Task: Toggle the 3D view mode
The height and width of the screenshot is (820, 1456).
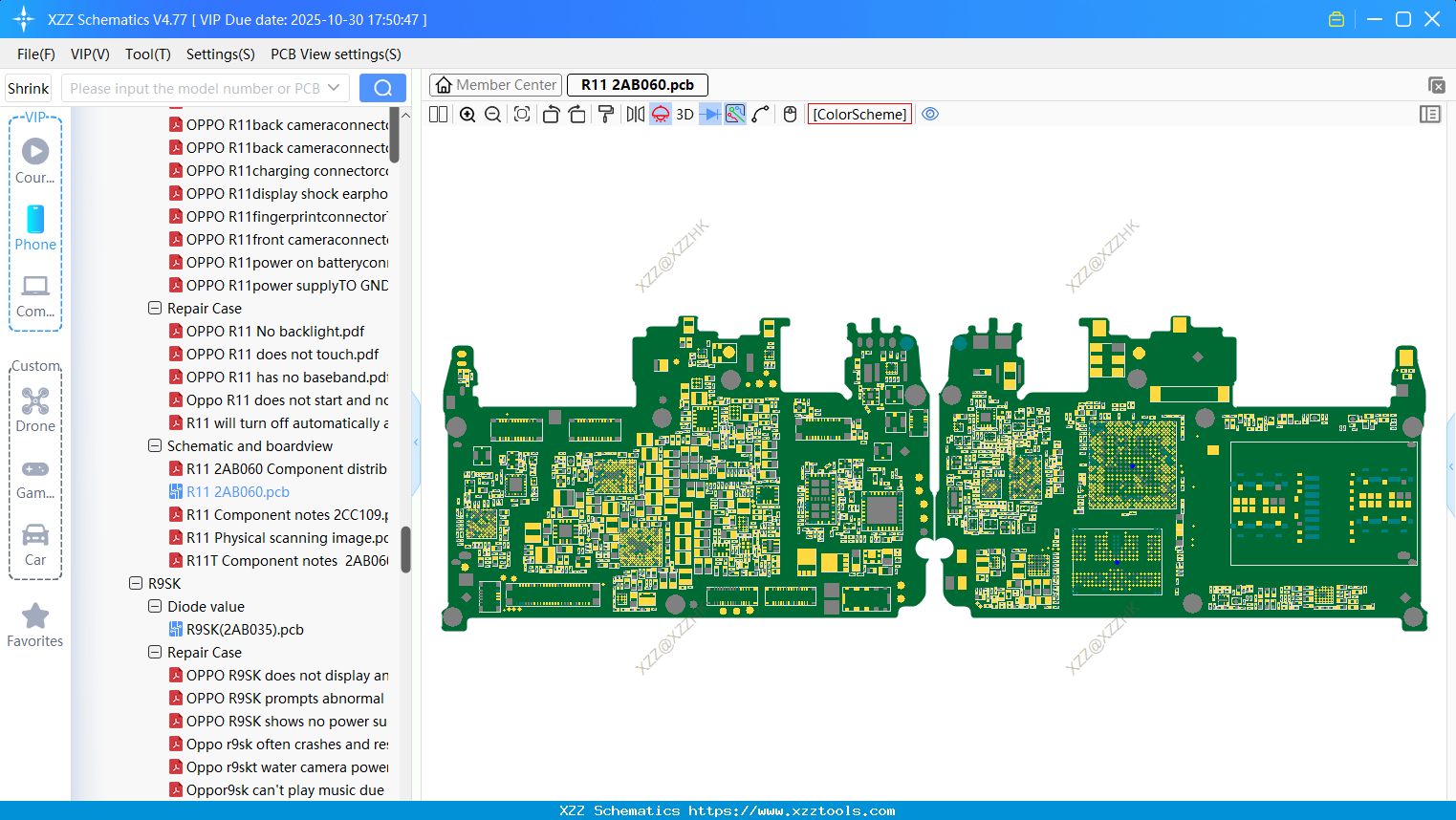Action: 685,115
